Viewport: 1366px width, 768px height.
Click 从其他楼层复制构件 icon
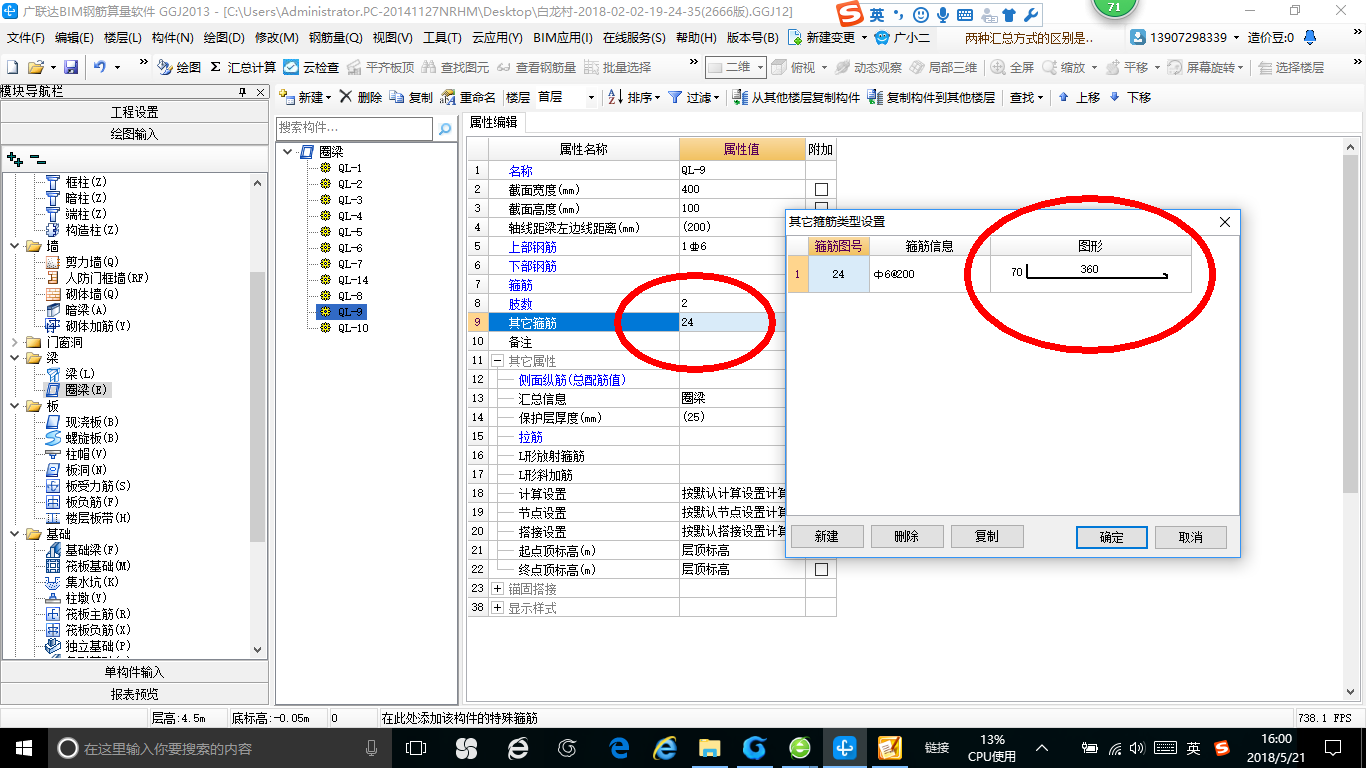739,97
